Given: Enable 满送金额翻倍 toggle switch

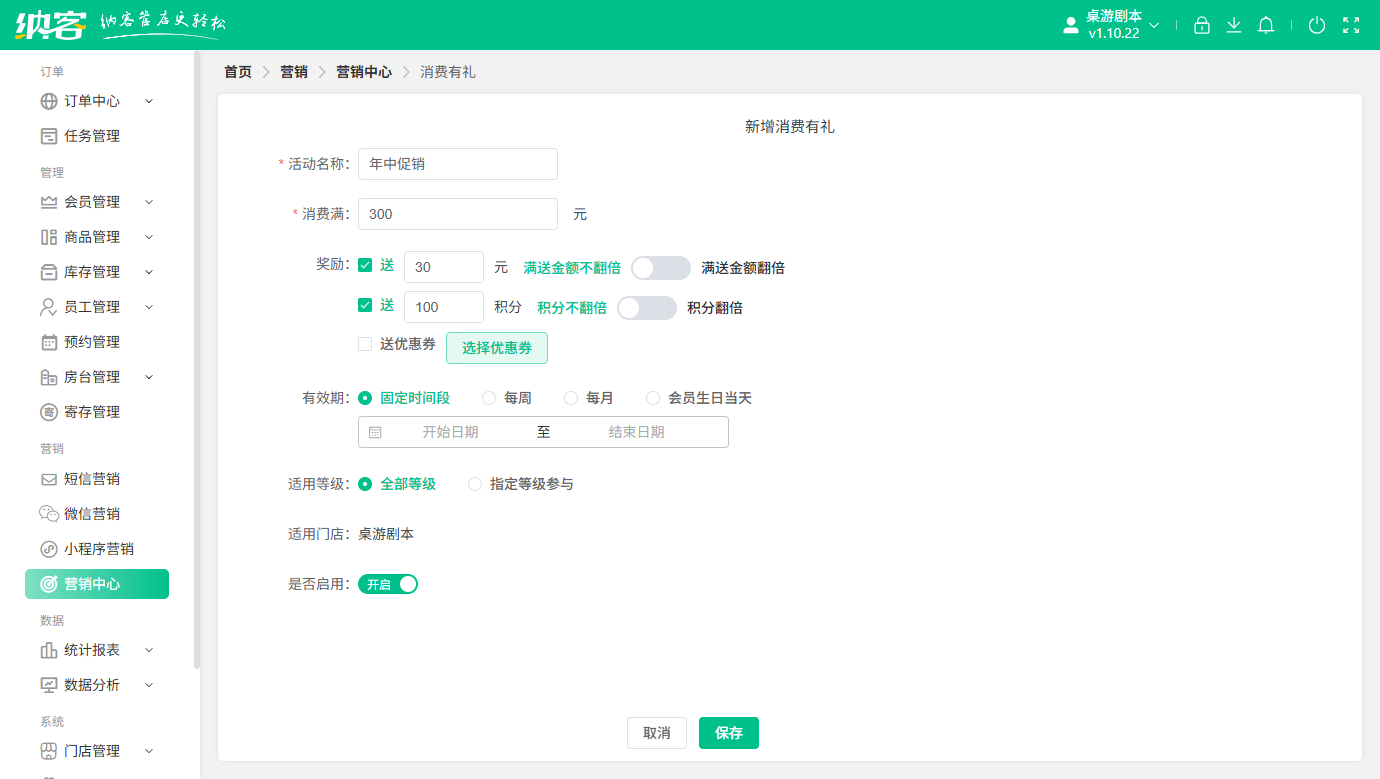Looking at the screenshot, I should (662, 267).
